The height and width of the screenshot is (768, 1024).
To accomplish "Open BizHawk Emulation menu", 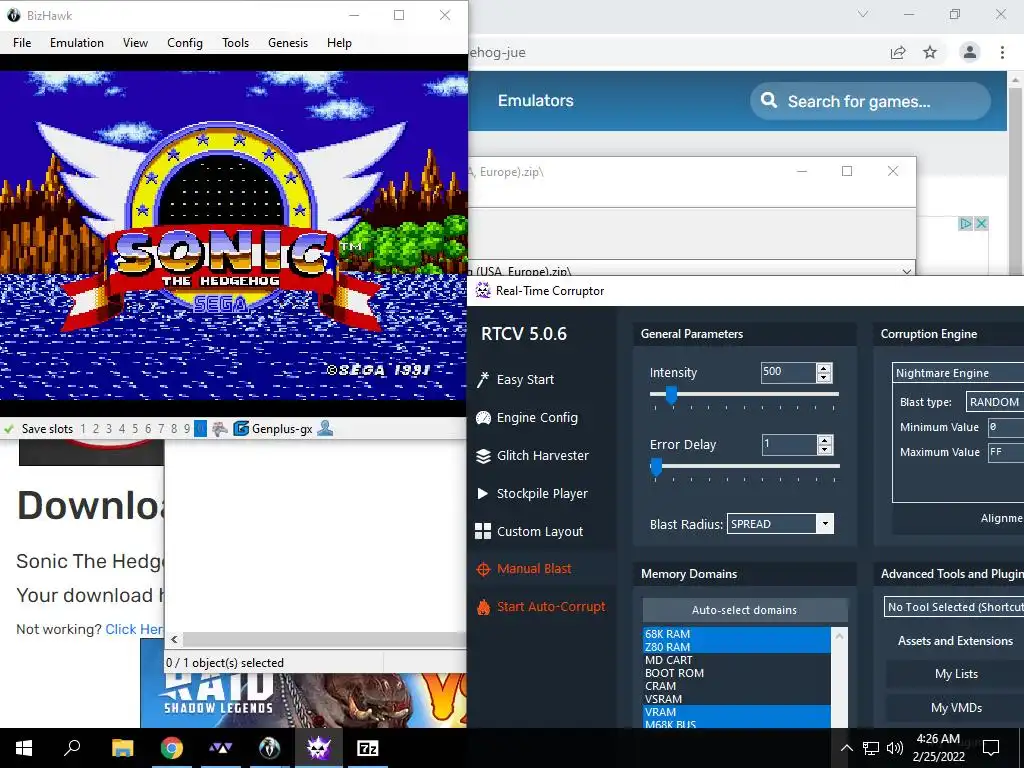I will pyautogui.click(x=76, y=42).
